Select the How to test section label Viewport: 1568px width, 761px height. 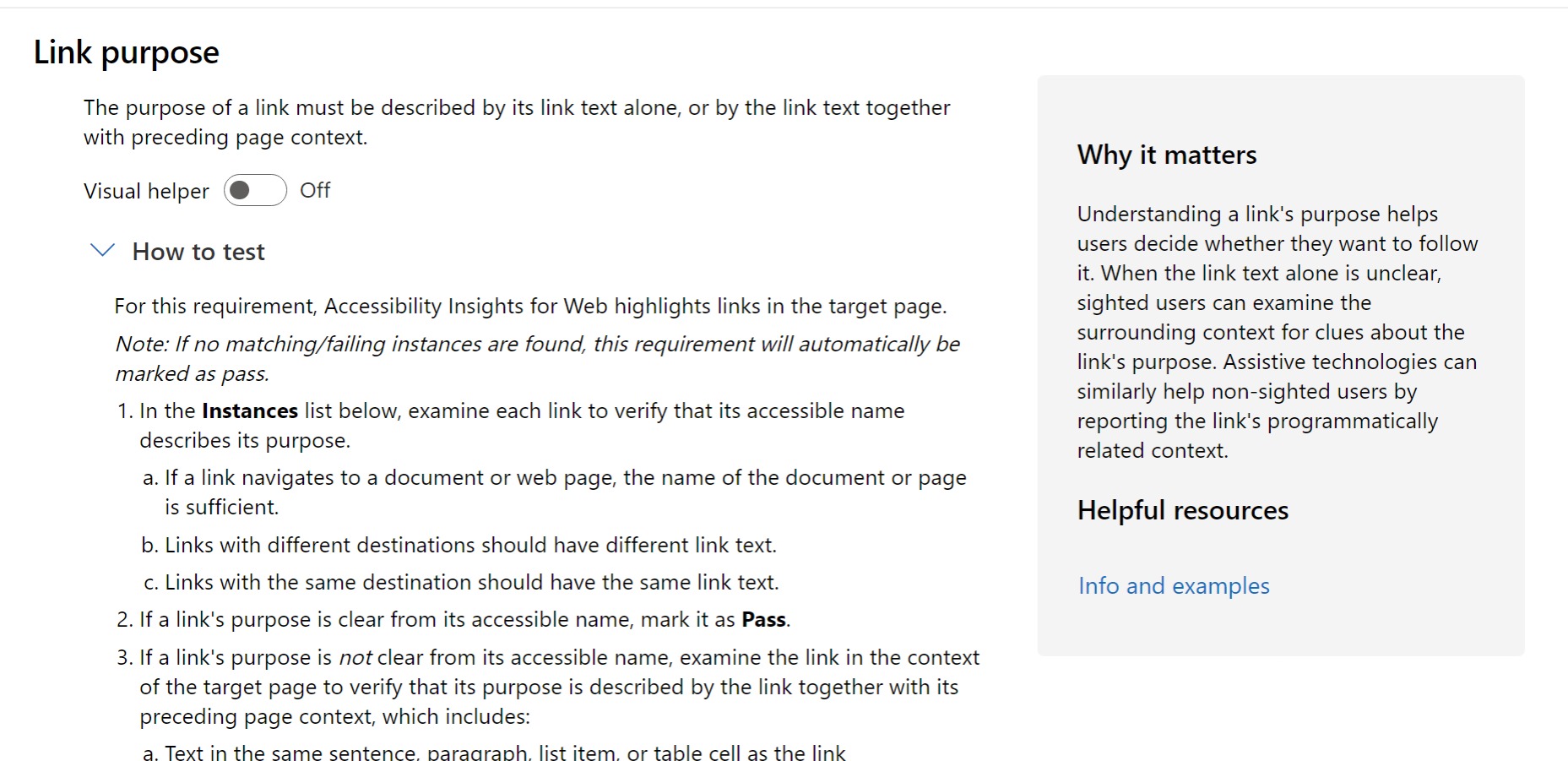click(x=198, y=251)
